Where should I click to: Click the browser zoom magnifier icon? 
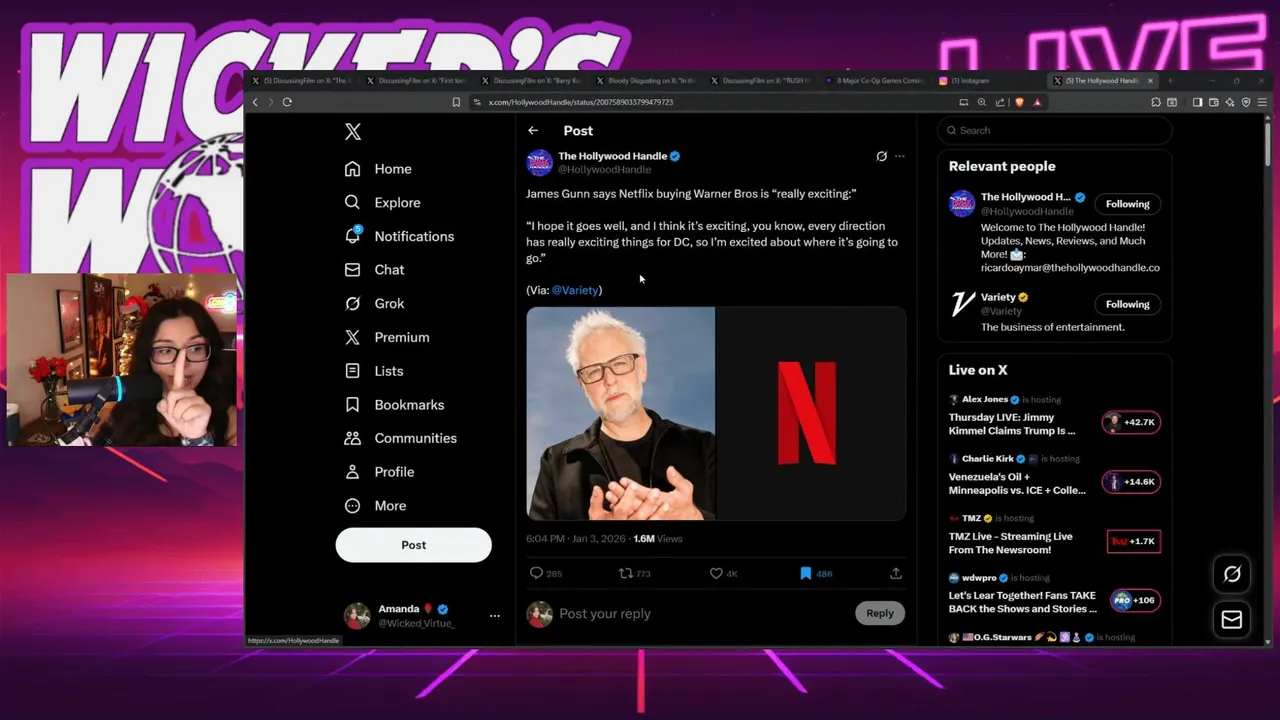coord(982,102)
